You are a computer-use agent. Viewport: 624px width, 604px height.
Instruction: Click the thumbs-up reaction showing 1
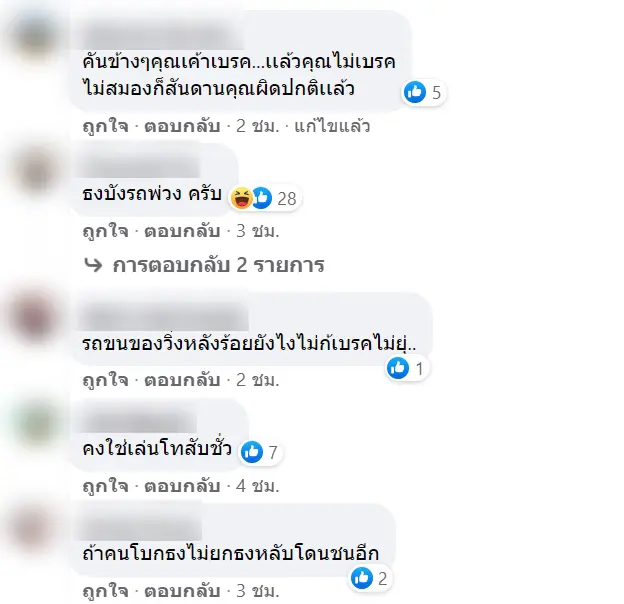(x=398, y=368)
